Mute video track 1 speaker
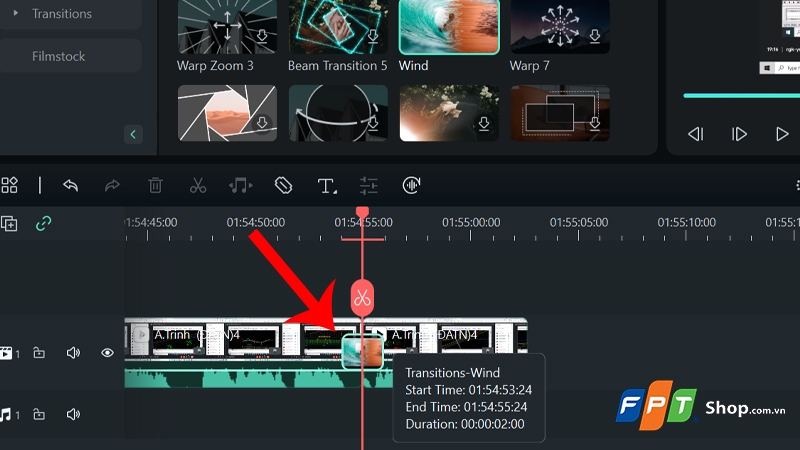Image resolution: width=800 pixels, height=450 pixels. [73, 353]
